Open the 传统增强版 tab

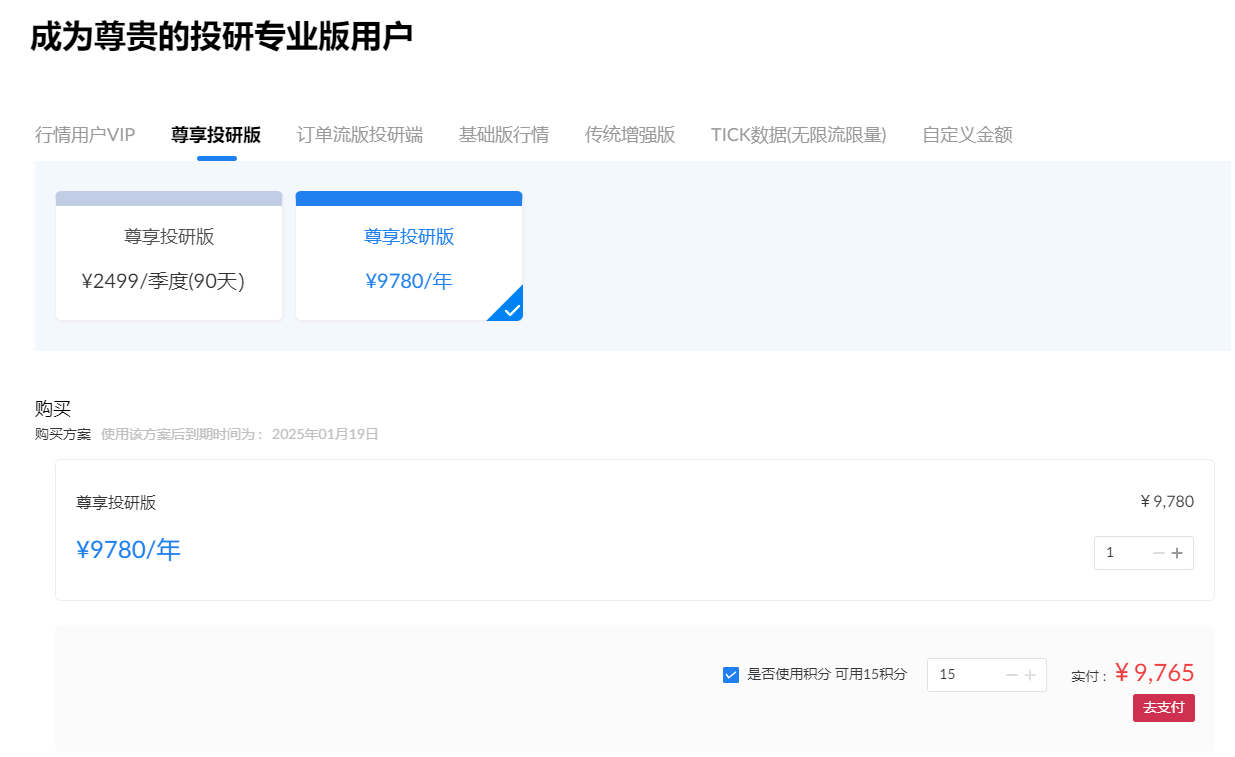click(x=630, y=135)
